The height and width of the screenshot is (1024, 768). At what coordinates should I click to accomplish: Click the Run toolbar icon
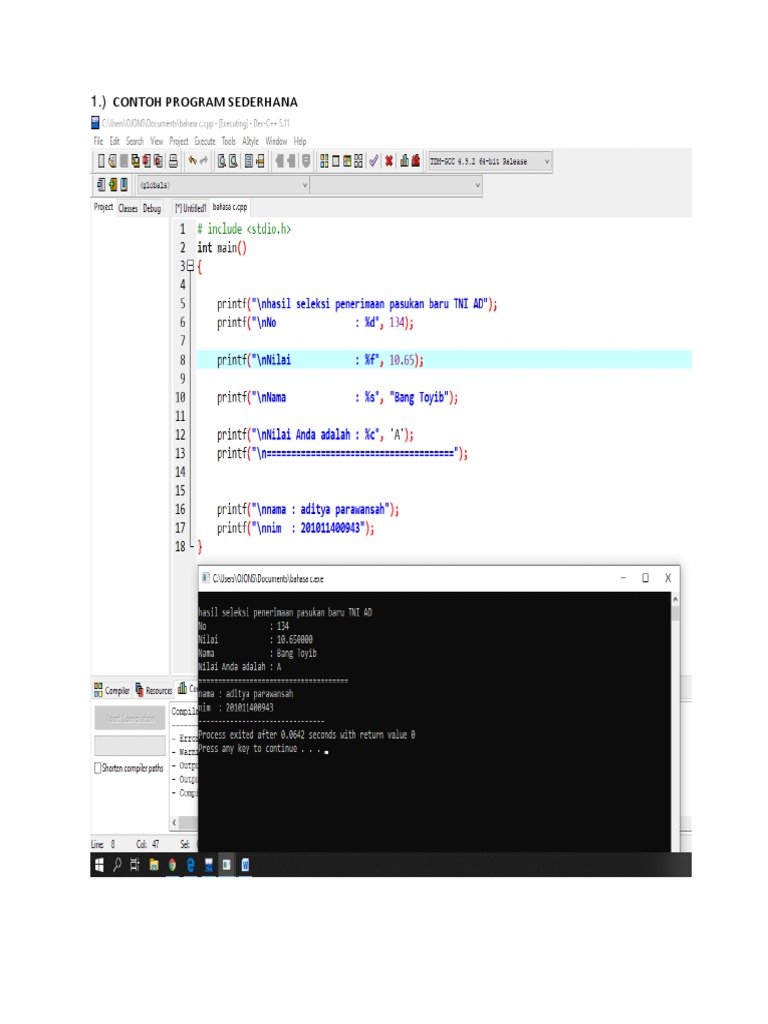[336, 161]
